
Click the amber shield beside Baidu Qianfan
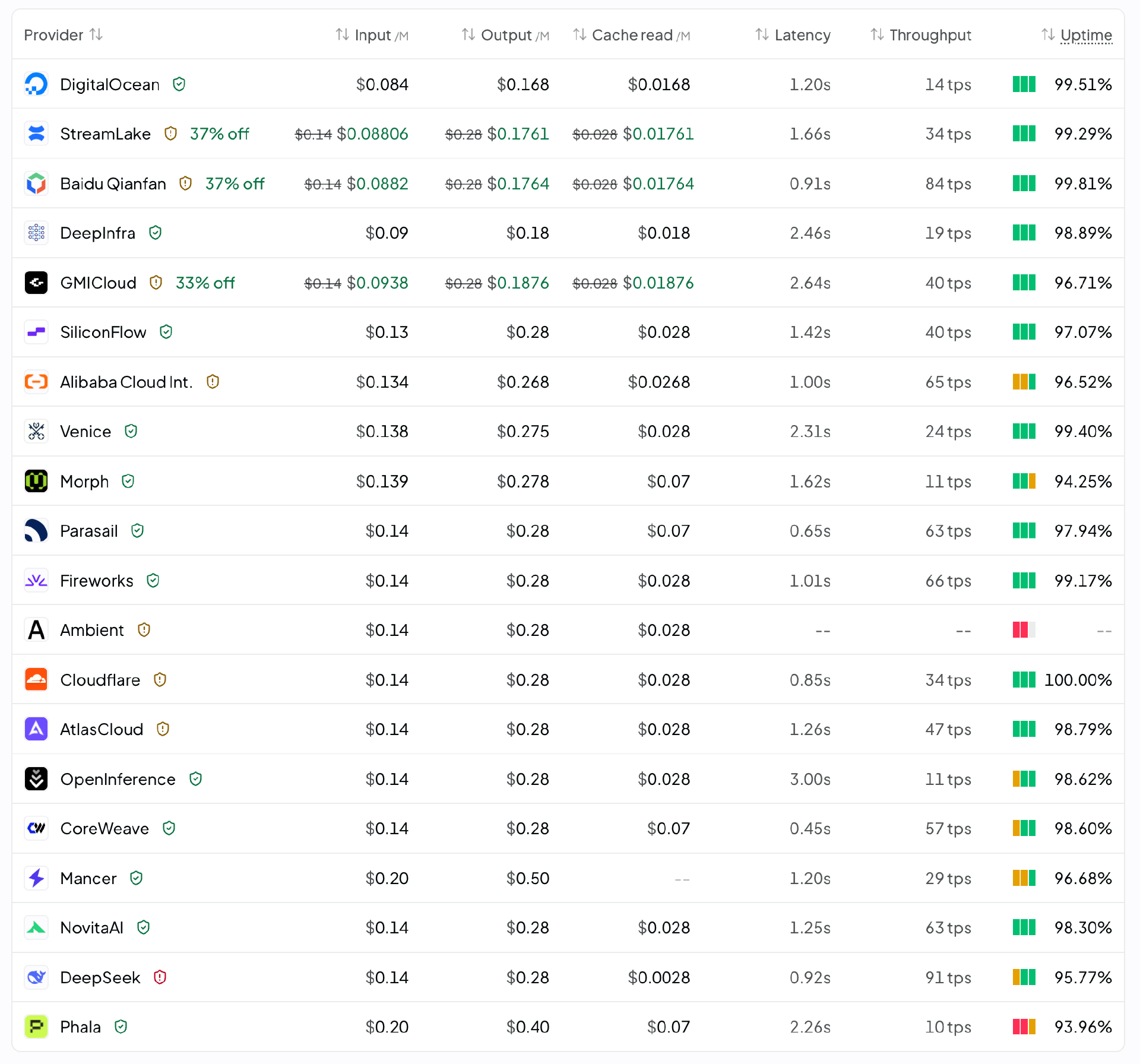(186, 183)
